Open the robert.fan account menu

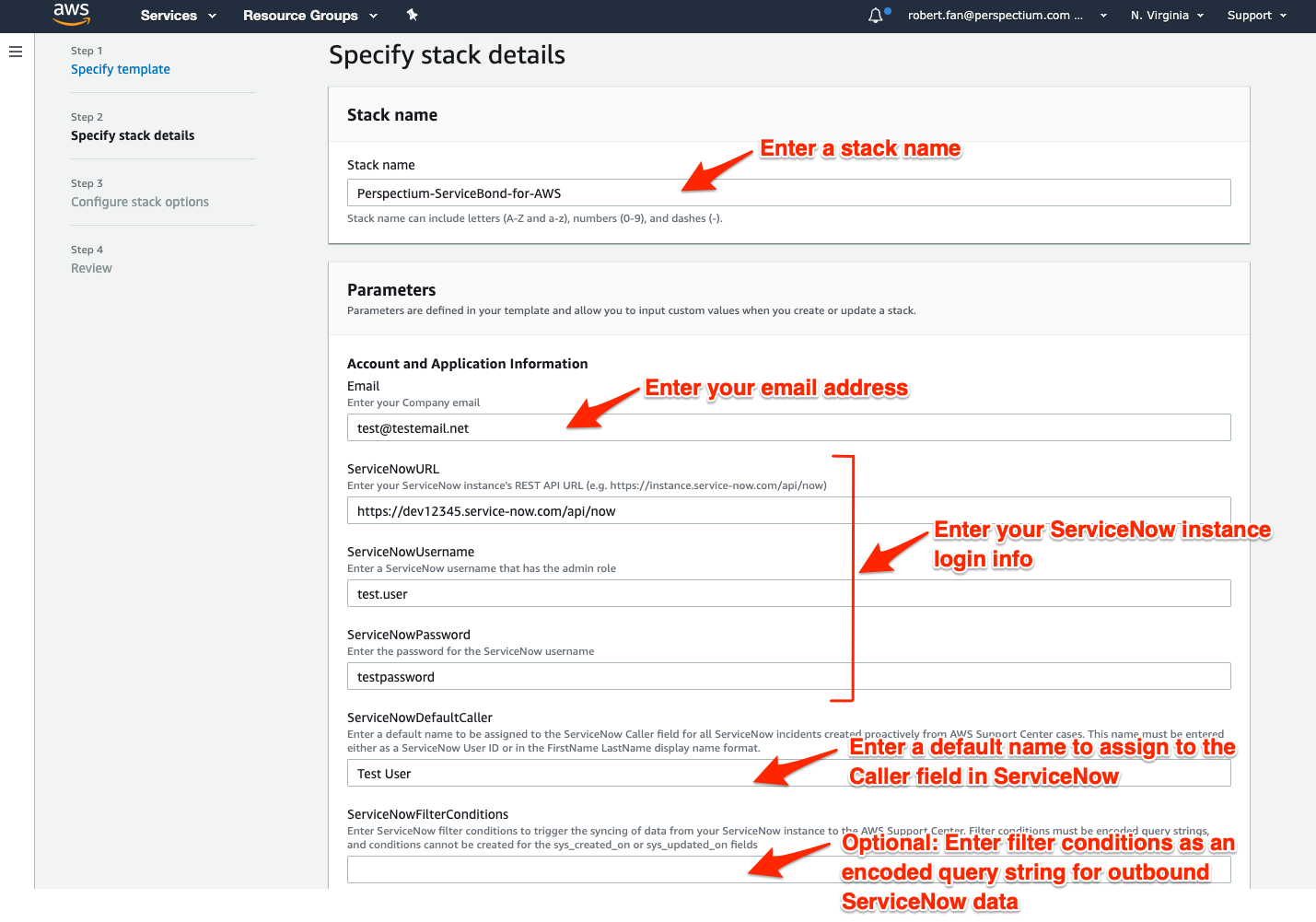coord(1007,16)
